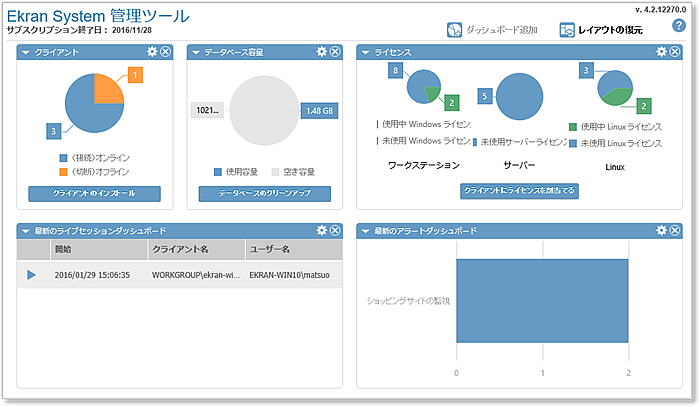Viewport: 700px width, 407px height.
Task: Click the help question mark icon
Action: point(679,26)
